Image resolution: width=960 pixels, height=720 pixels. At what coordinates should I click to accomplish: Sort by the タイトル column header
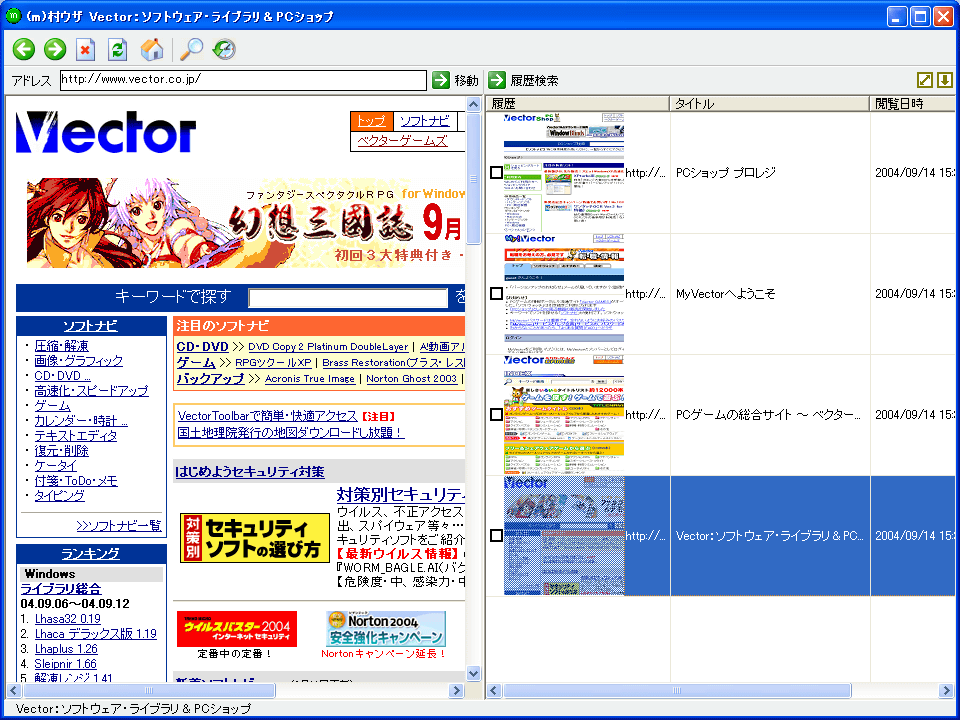(x=770, y=103)
